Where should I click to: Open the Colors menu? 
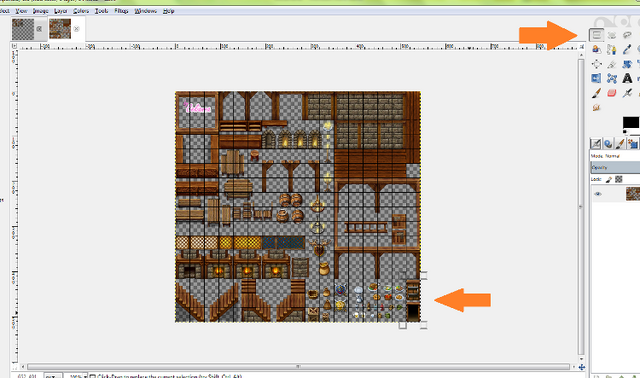pyautogui.click(x=81, y=11)
